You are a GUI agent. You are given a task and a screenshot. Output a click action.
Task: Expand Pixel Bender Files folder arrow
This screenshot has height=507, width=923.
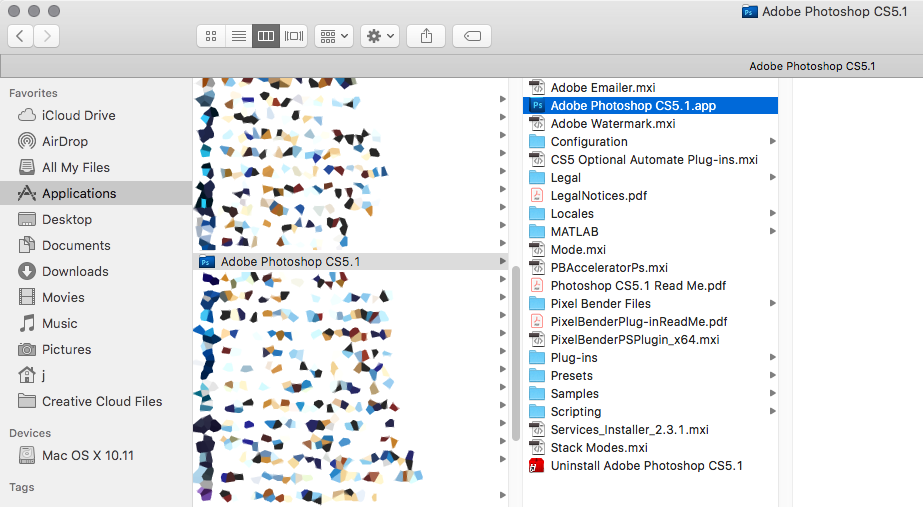(x=772, y=303)
